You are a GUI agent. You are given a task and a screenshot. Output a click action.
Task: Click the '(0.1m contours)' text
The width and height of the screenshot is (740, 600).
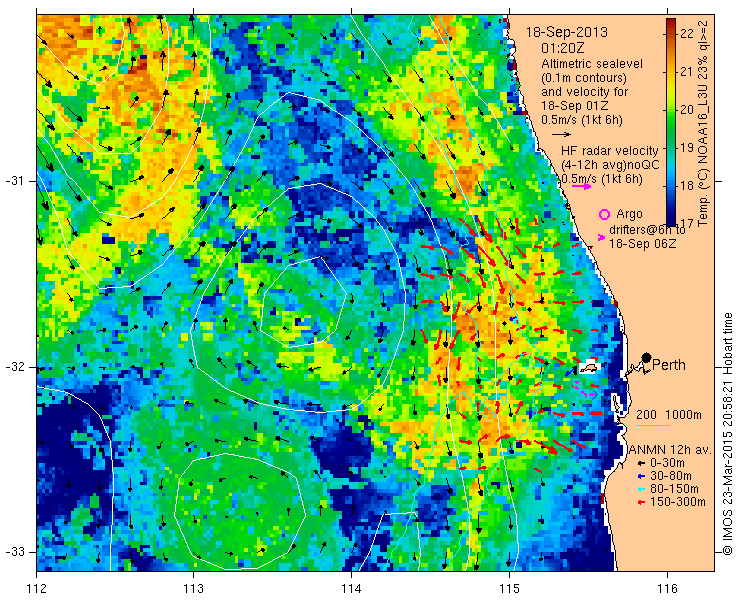(x=584, y=78)
